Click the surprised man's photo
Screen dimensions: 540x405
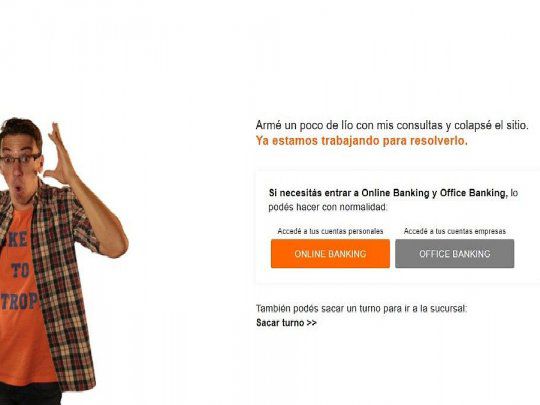coord(62,262)
